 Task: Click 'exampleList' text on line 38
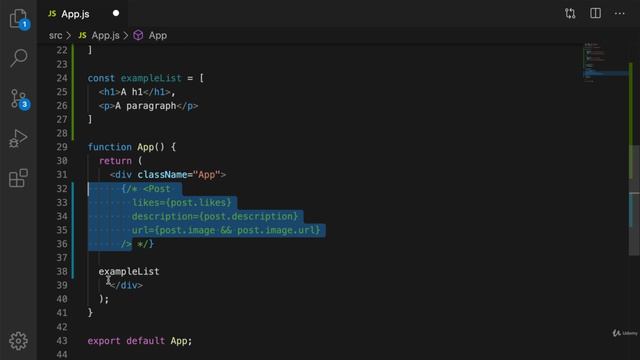(129, 271)
